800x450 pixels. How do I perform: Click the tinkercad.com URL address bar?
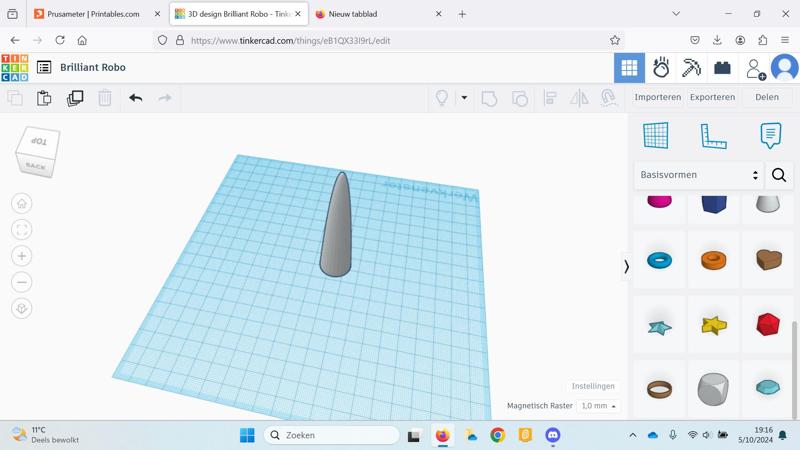(389, 40)
